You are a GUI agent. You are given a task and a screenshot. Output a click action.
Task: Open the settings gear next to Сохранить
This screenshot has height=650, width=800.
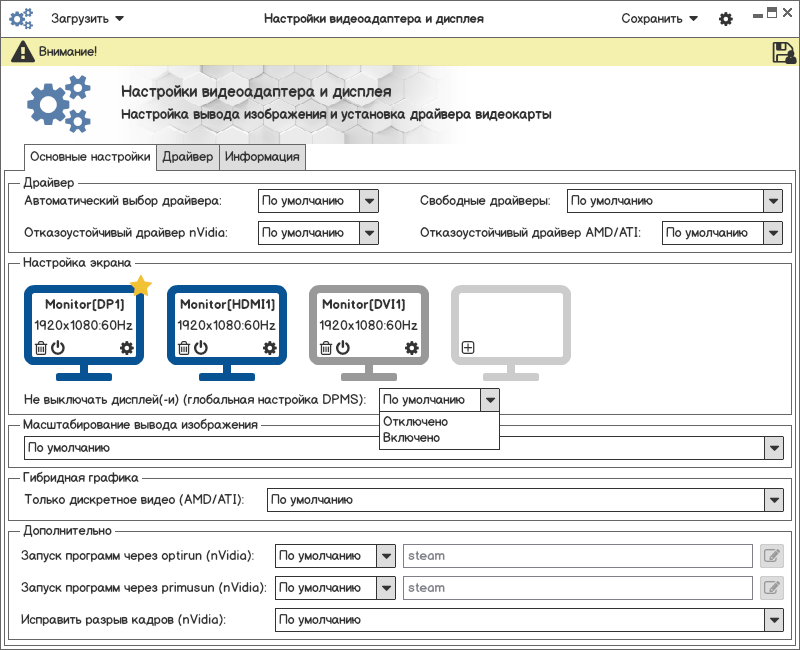click(x=726, y=19)
